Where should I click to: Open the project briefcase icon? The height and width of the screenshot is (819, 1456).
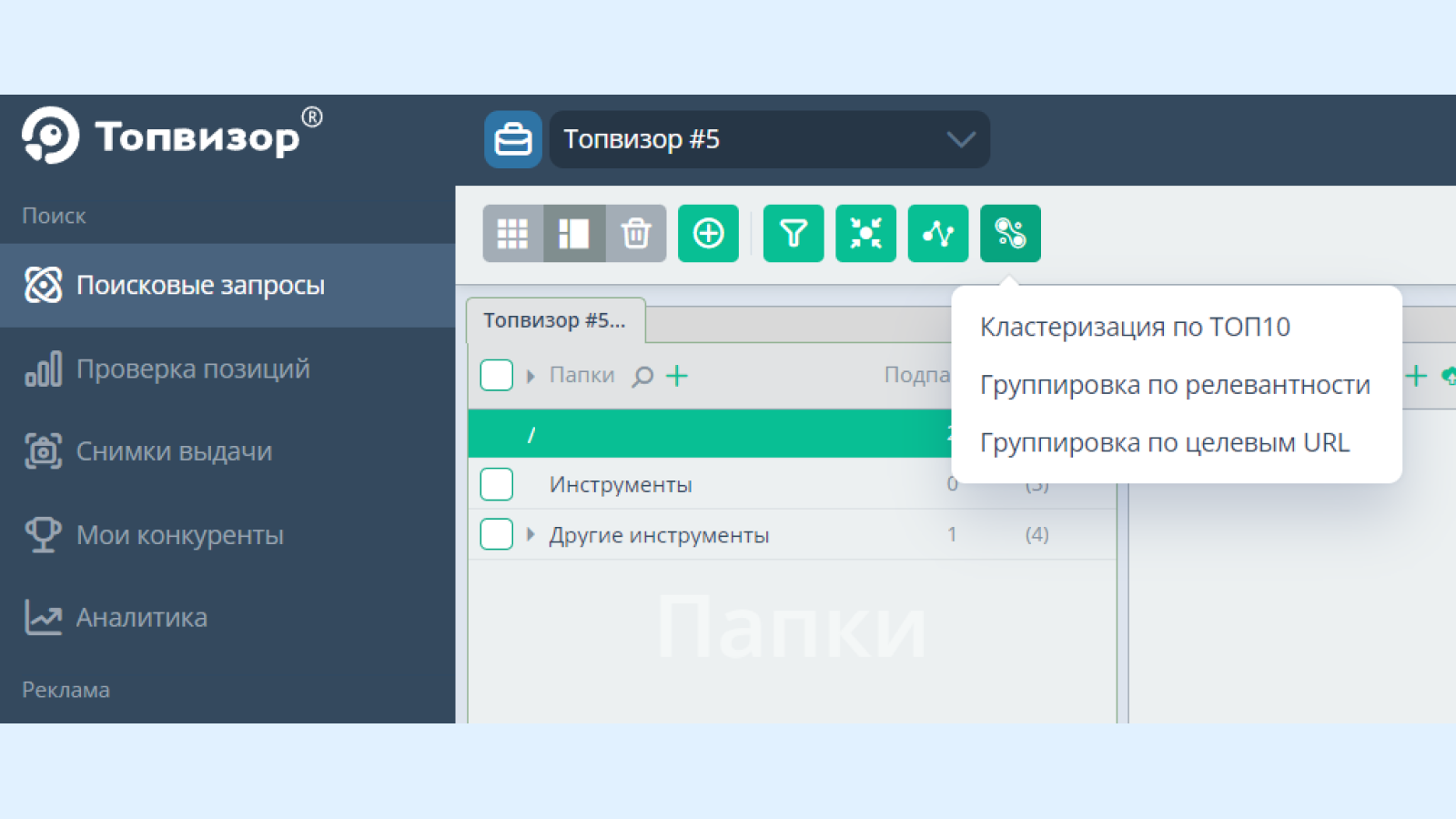513,139
